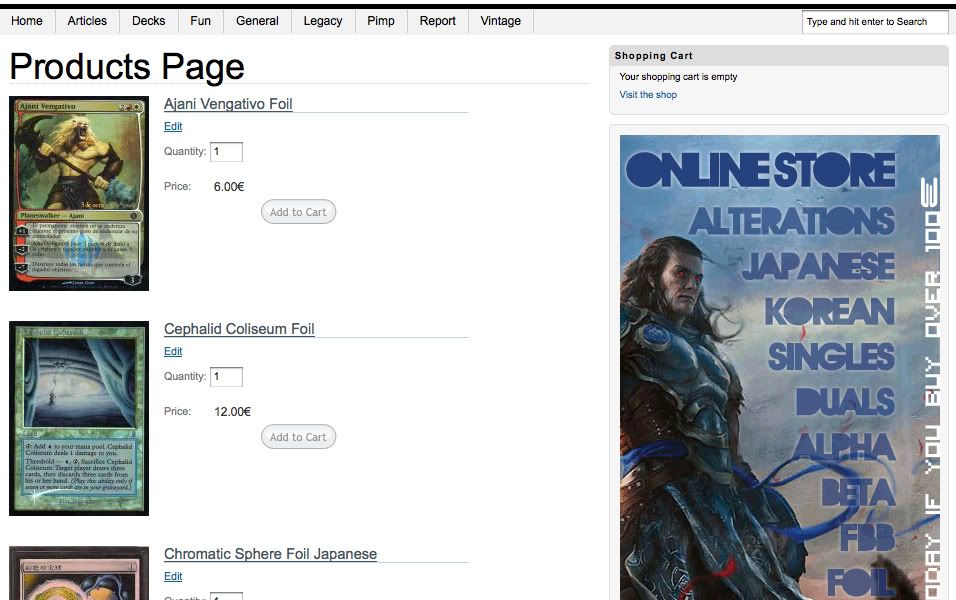Add Ajani Vengativo Foil to cart
This screenshot has height=600, width=956.
(x=298, y=212)
